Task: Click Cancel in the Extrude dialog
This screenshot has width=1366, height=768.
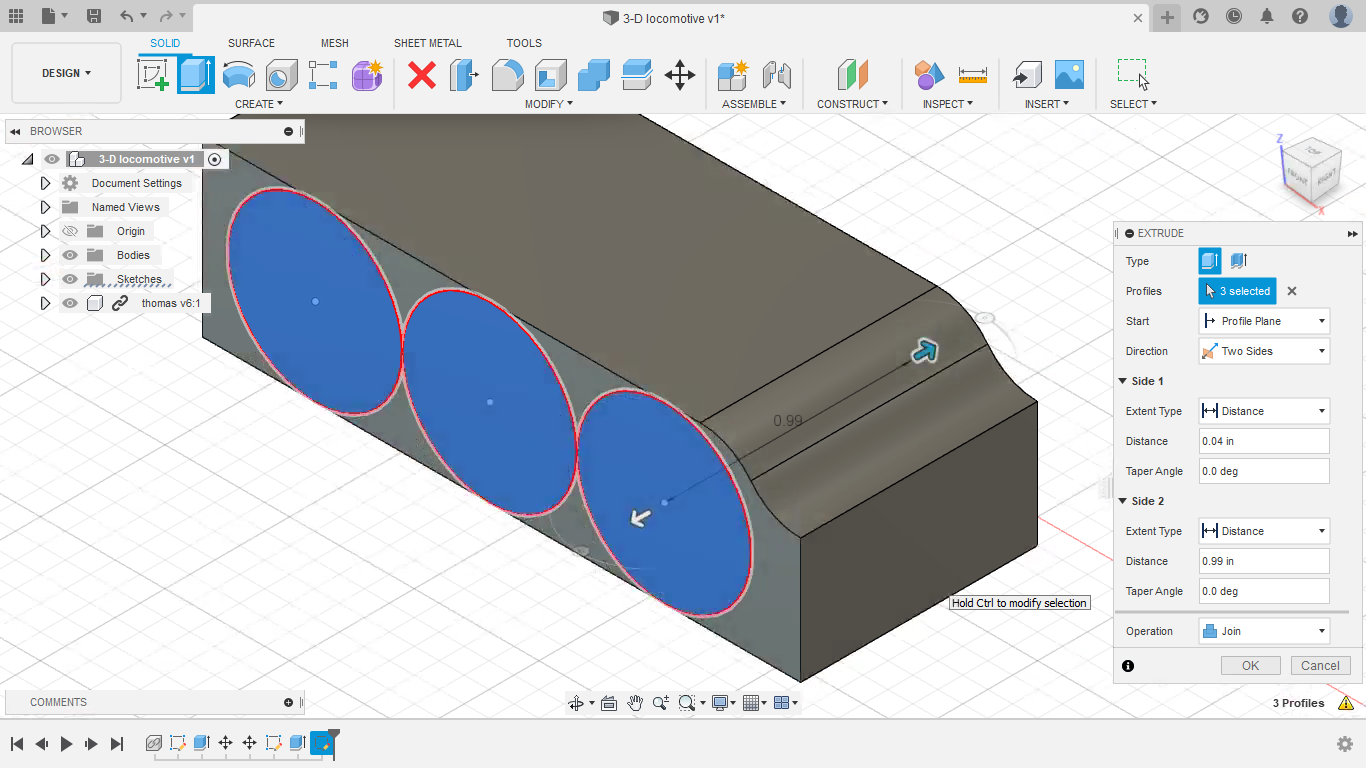Action: click(x=1320, y=665)
